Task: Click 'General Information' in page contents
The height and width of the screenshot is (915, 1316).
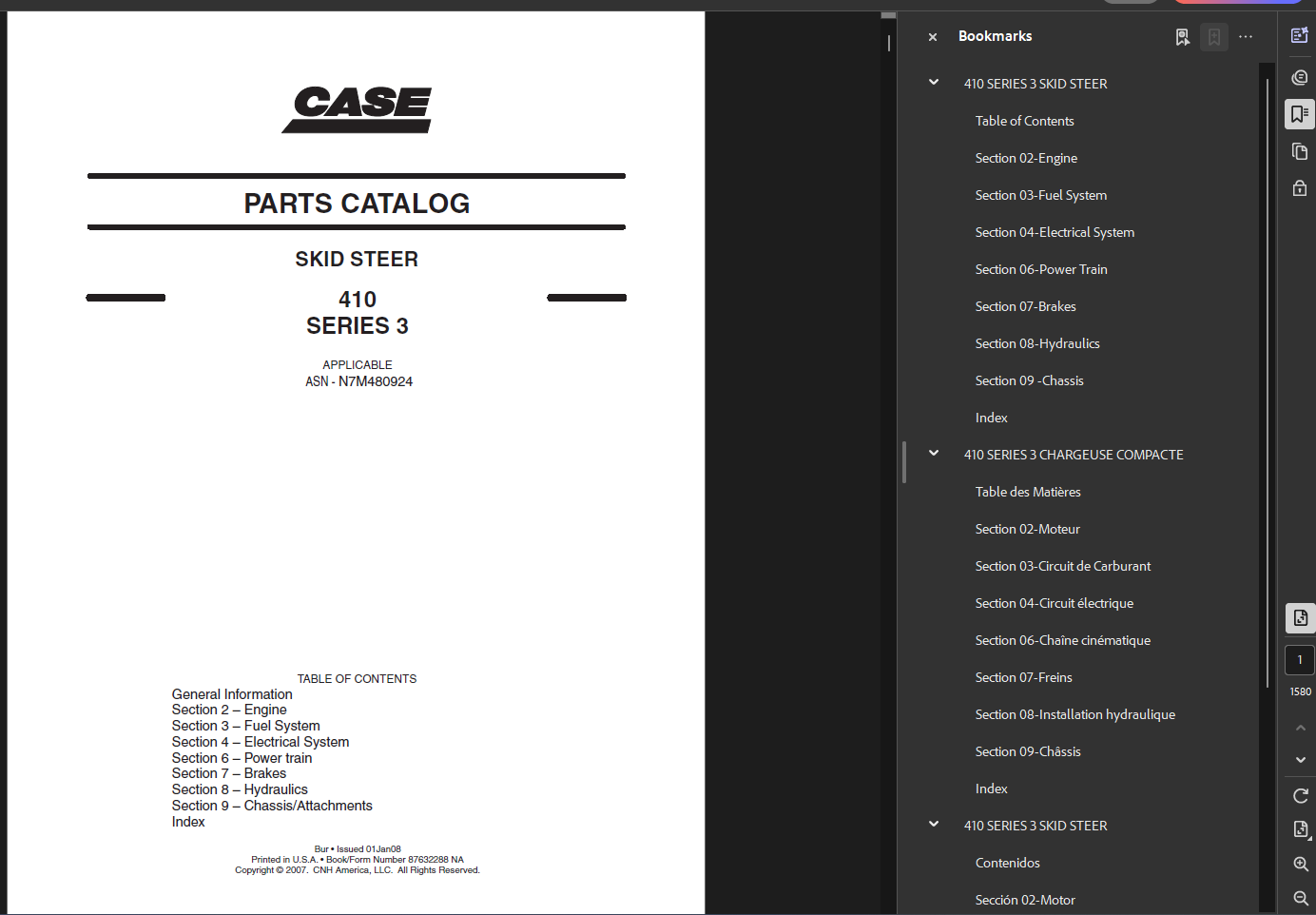Action: pos(232,694)
